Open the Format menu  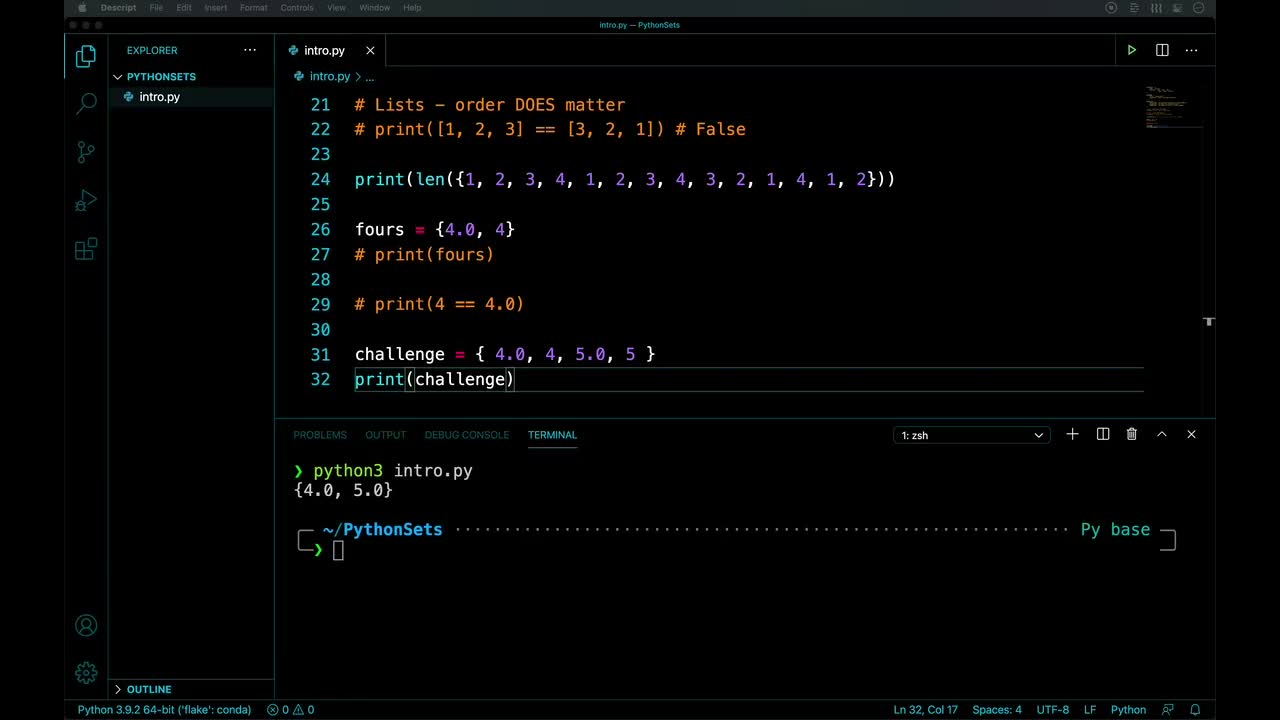(253, 8)
